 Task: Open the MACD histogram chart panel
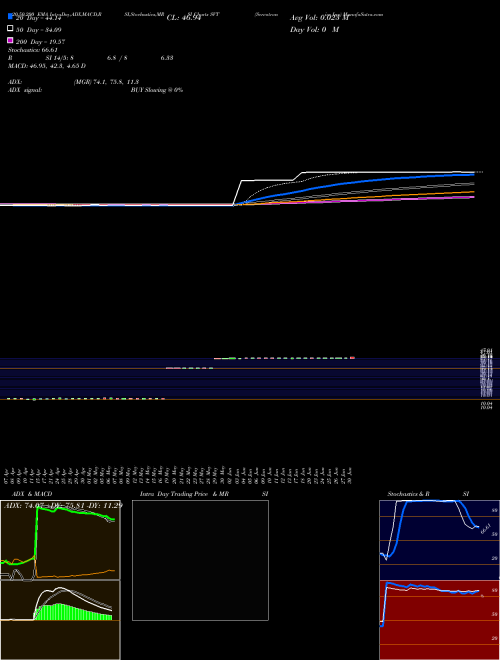tap(60, 620)
